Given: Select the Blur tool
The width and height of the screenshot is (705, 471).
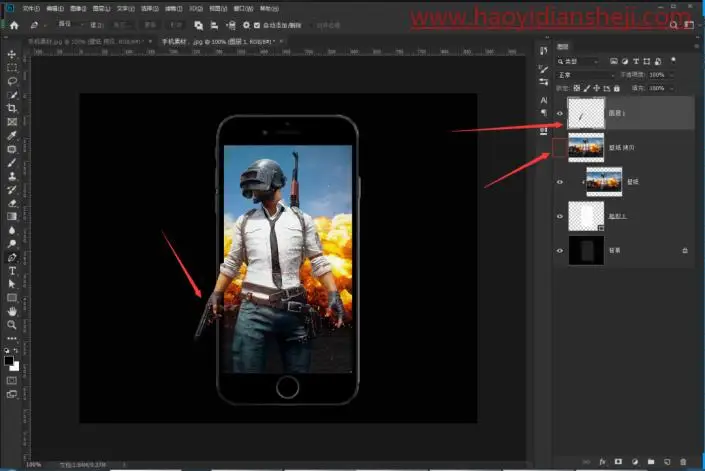Looking at the screenshot, I should click(12, 230).
